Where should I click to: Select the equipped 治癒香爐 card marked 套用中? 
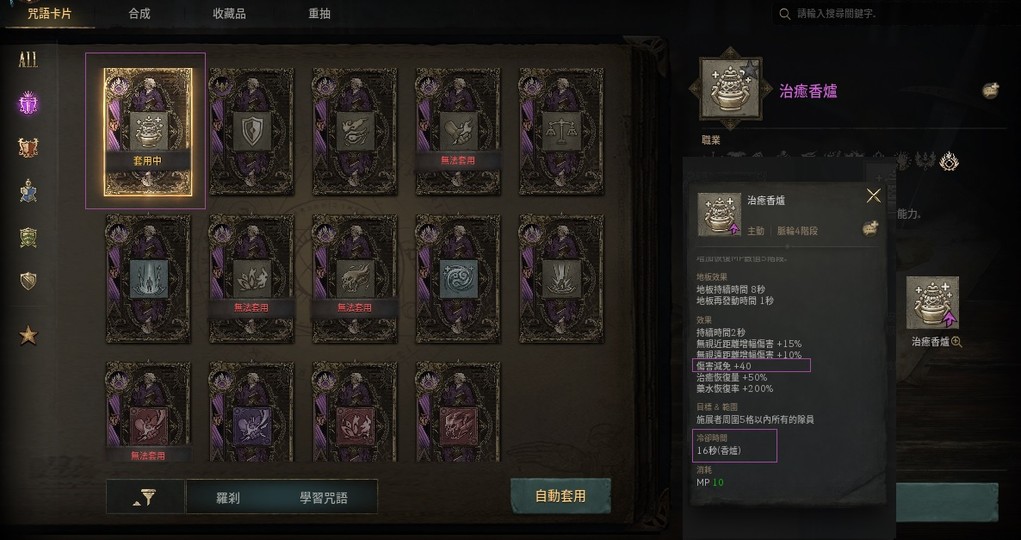[148, 132]
